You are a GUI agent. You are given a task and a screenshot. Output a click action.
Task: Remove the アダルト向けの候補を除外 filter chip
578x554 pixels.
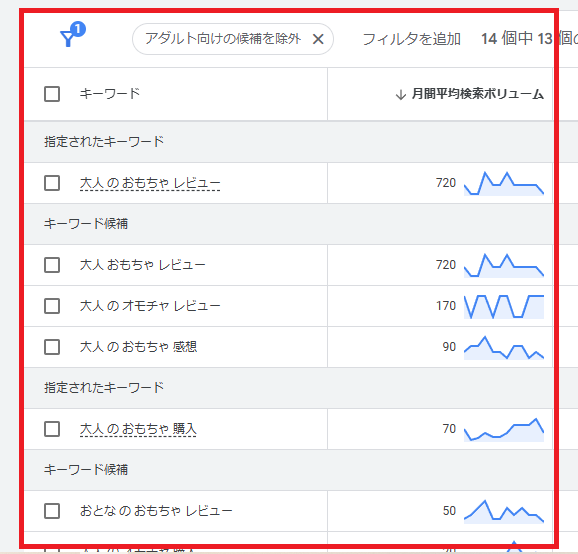[318, 39]
